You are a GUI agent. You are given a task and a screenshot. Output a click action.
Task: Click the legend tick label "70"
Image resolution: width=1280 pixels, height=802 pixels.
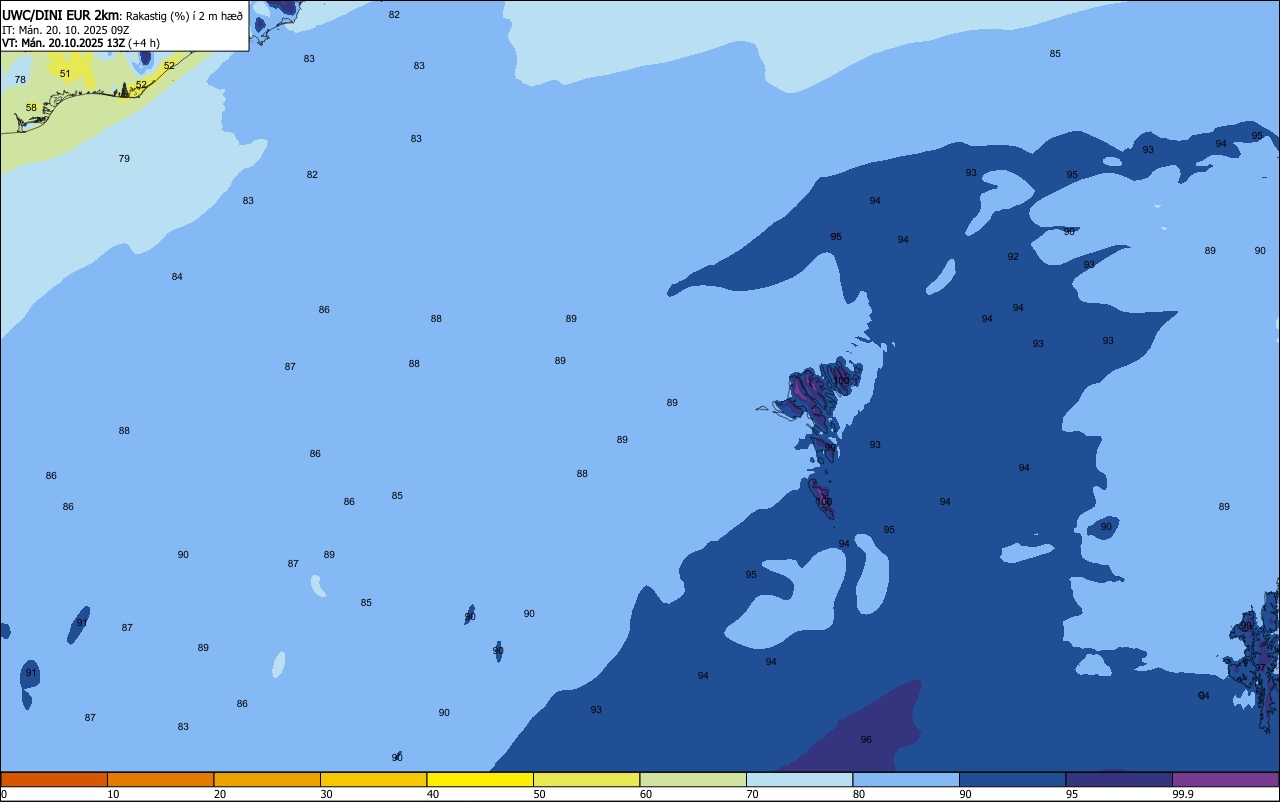(752, 794)
